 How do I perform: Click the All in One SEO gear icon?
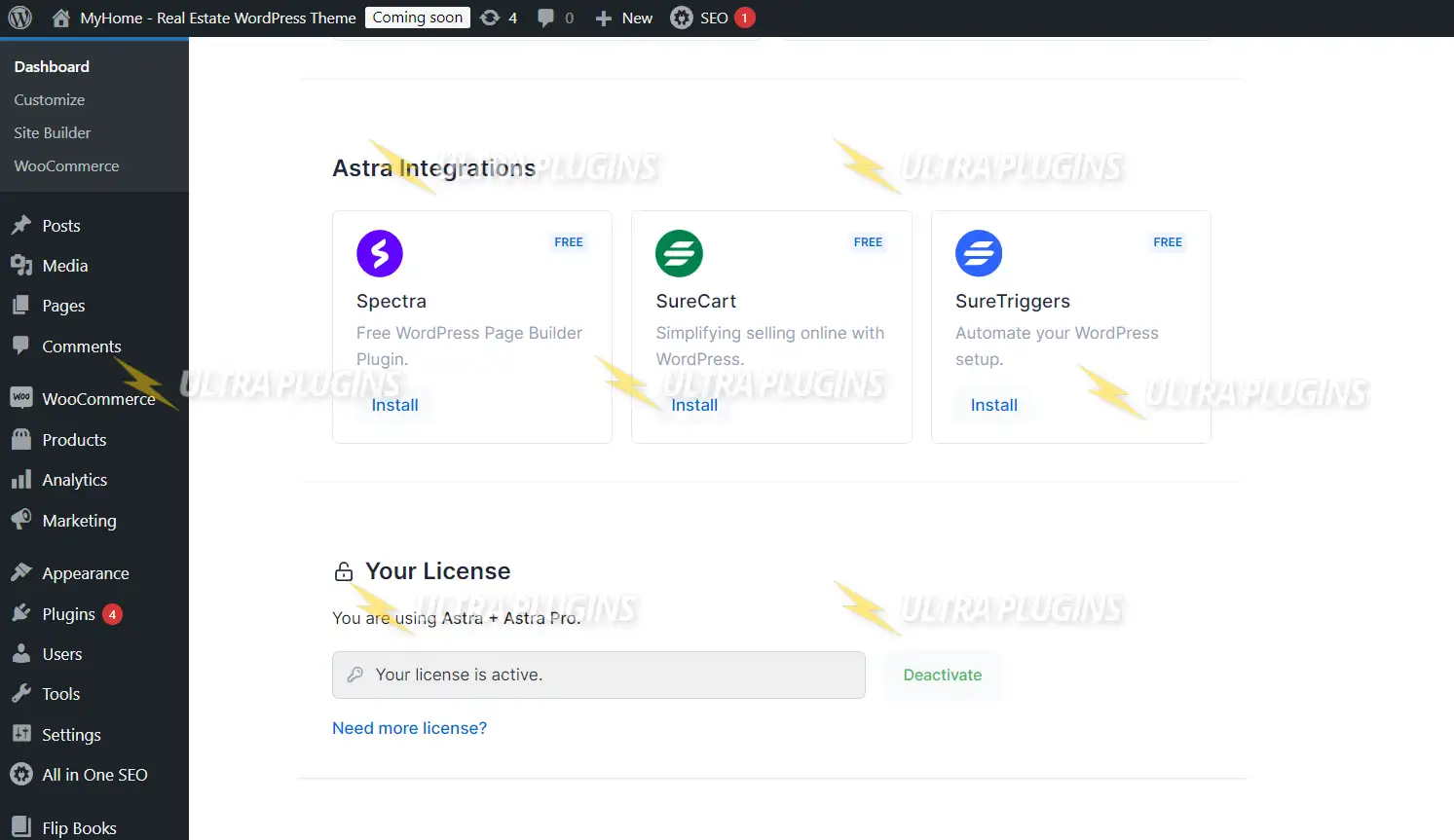21,774
